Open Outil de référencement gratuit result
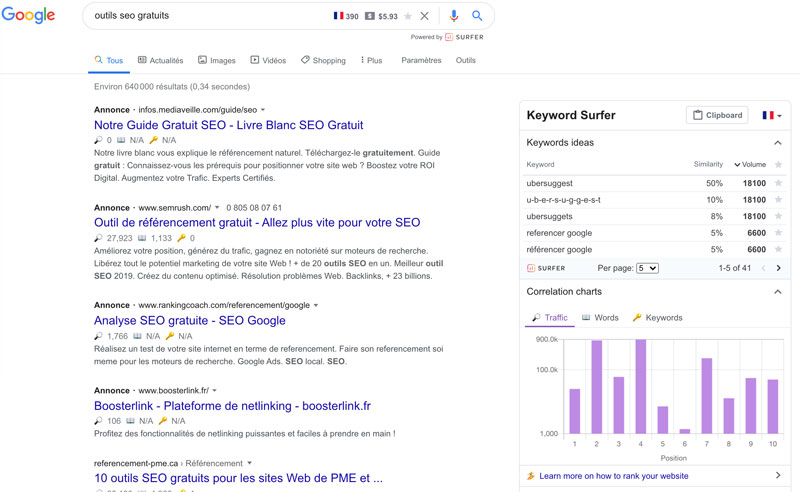Viewport: 800px width, 492px height. coord(257,223)
